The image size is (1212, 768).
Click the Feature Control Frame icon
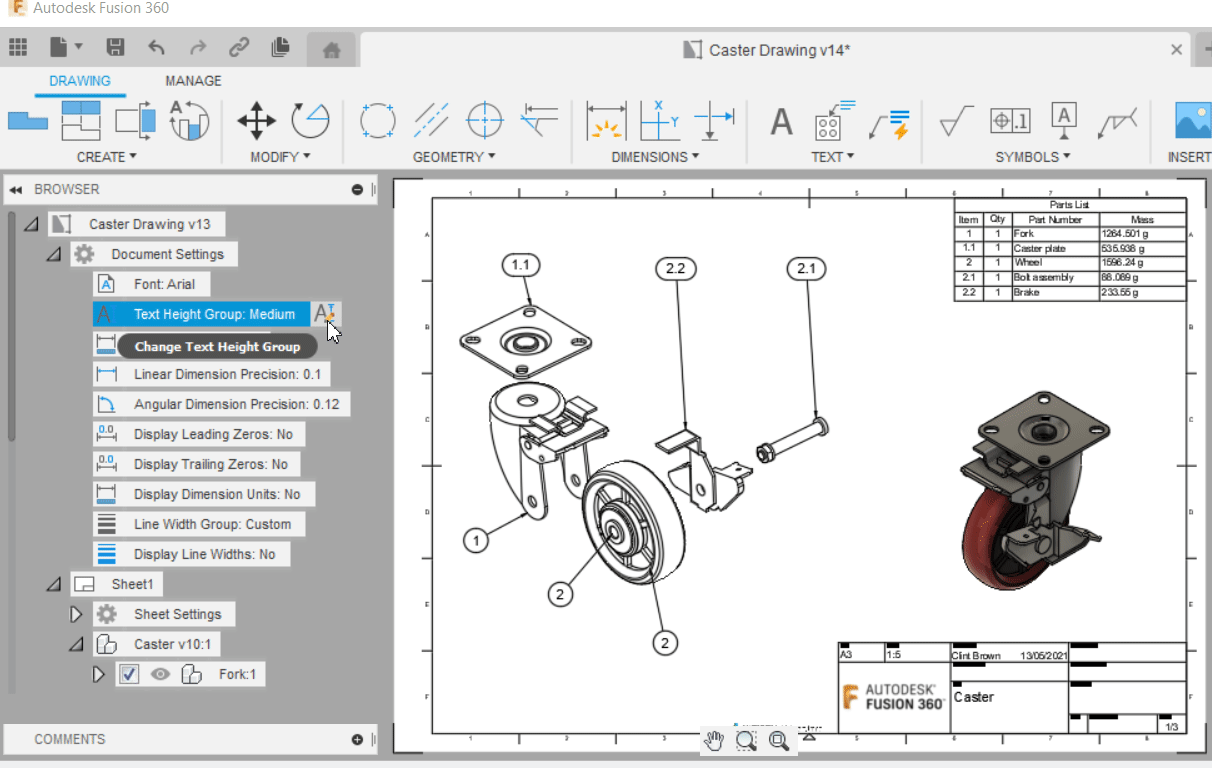pos(1010,122)
